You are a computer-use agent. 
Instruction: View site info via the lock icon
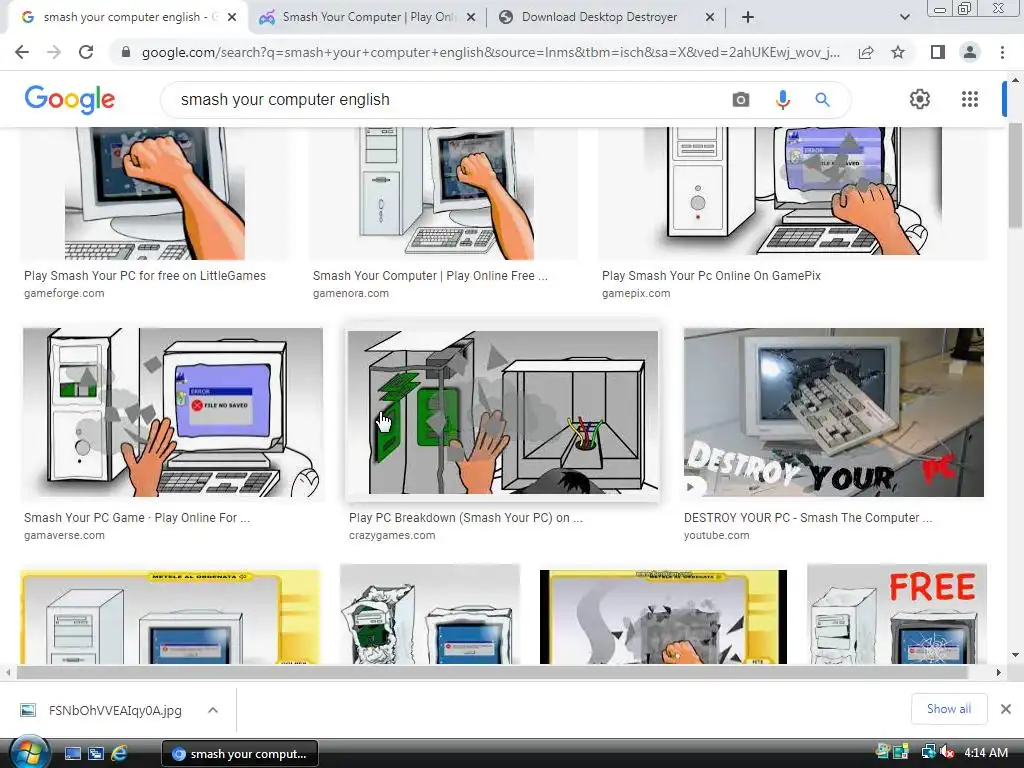(126, 52)
